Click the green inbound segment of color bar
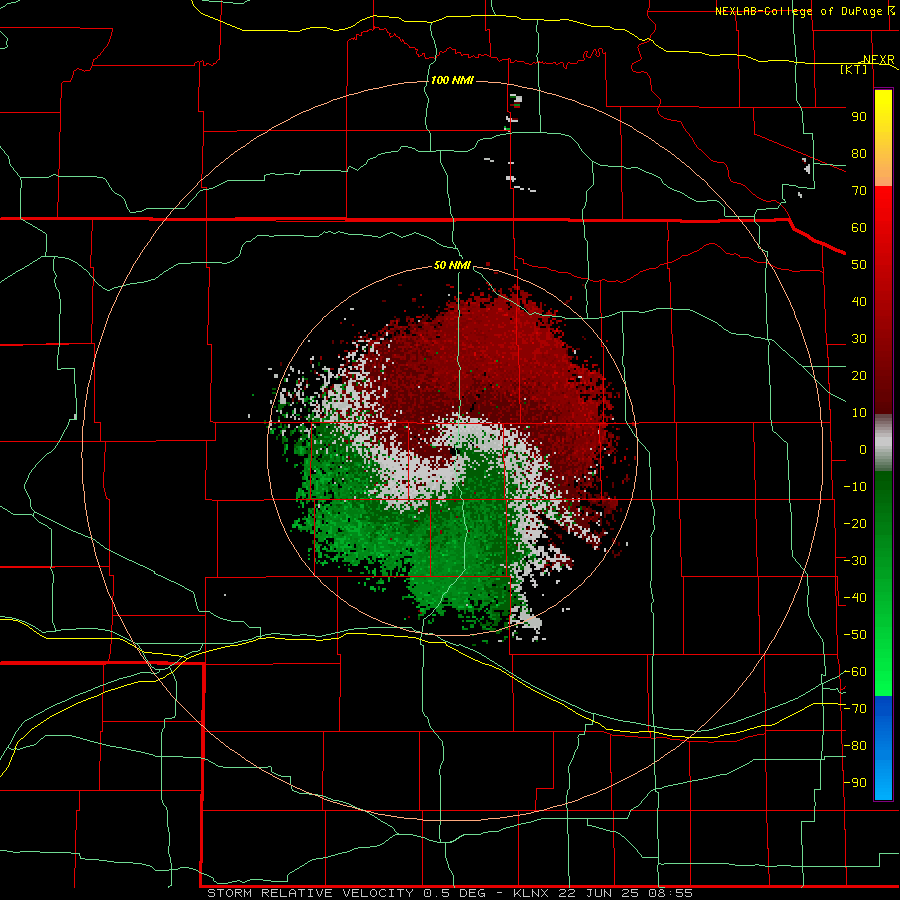 (x=883, y=583)
